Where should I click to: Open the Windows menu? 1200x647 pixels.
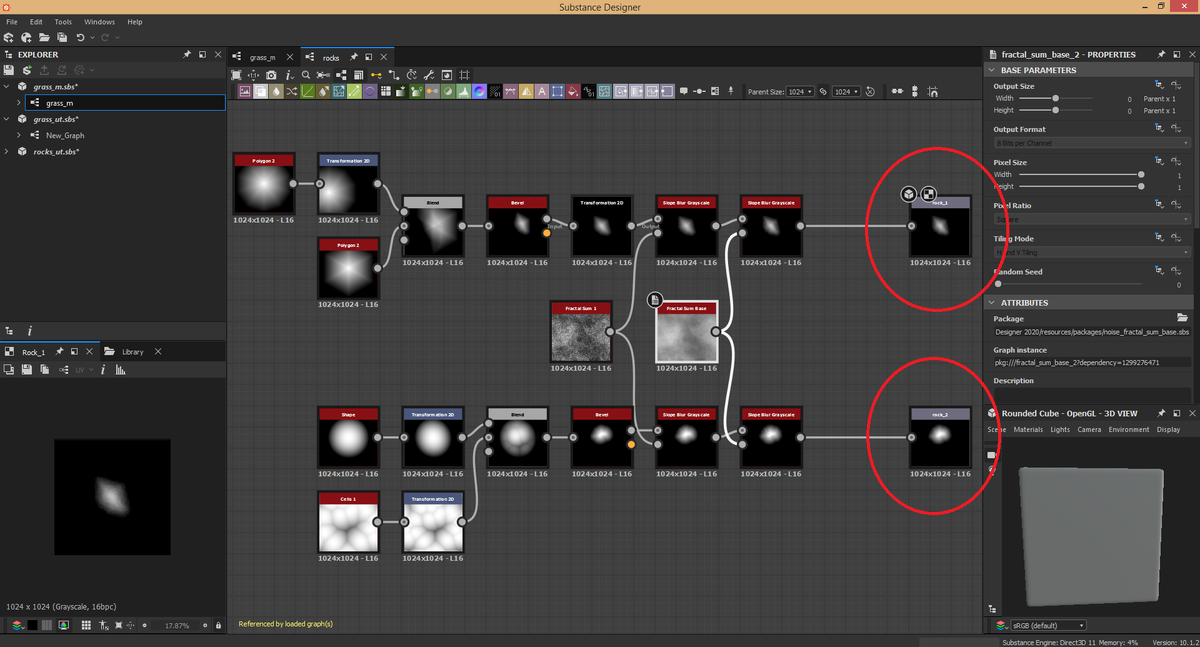pyautogui.click(x=99, y=21)
